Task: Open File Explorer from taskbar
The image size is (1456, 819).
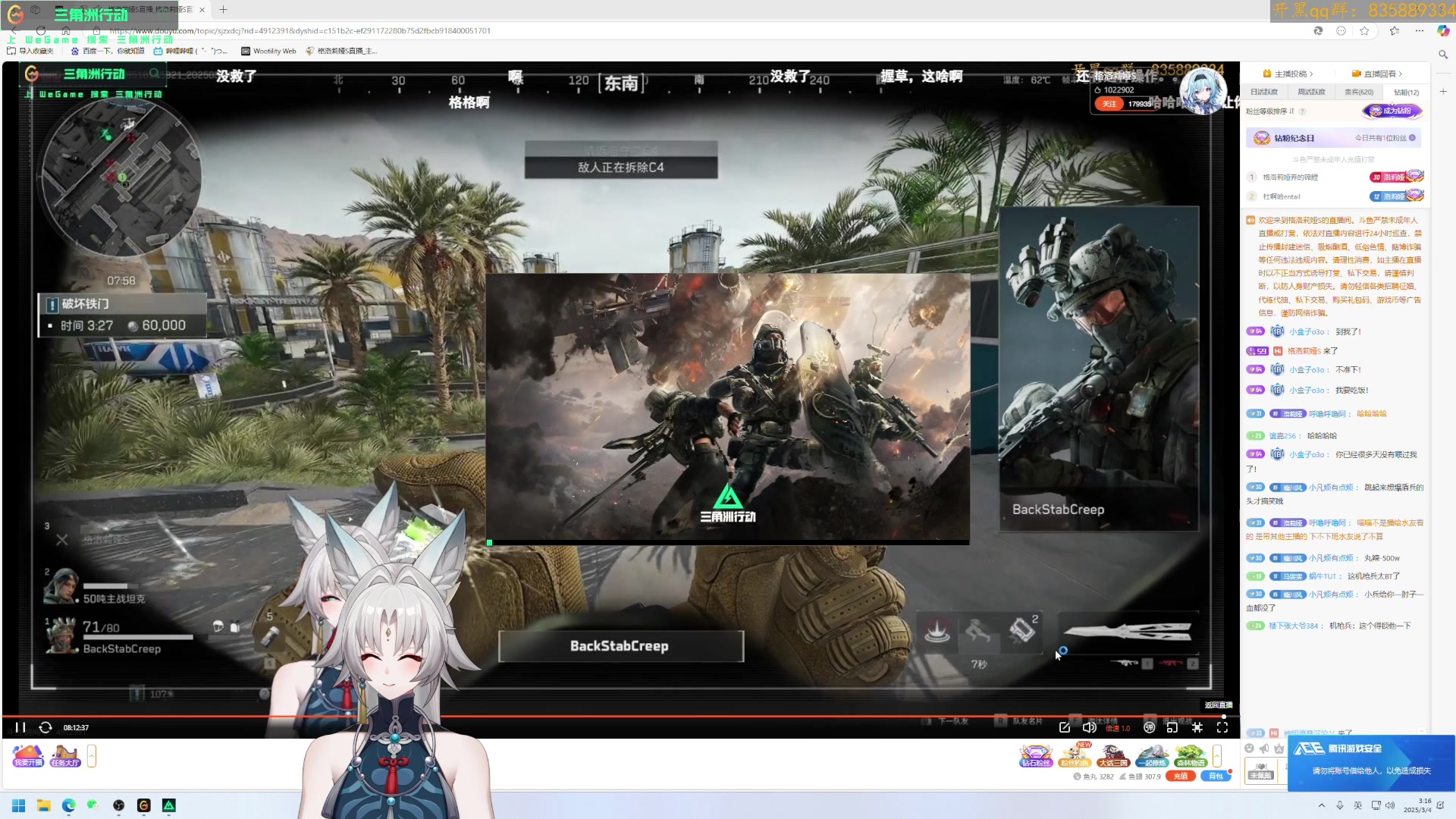Action: (x=44, y=805)
